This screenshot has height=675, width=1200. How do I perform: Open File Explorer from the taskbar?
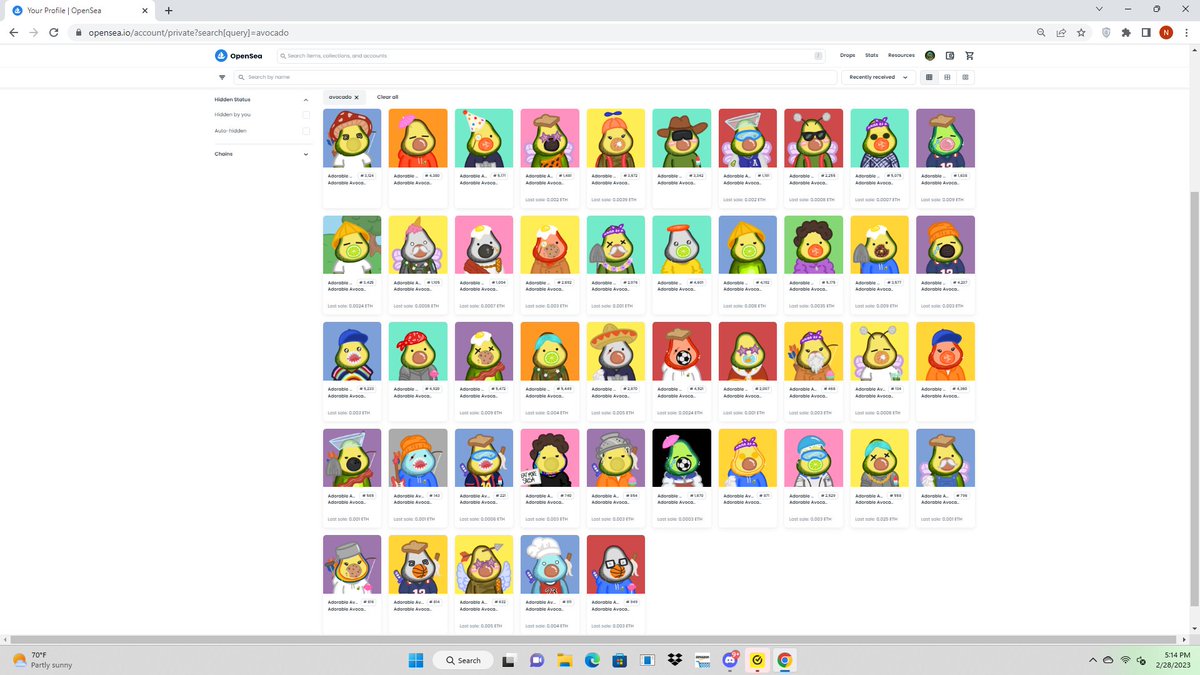(x=564, y=660)
